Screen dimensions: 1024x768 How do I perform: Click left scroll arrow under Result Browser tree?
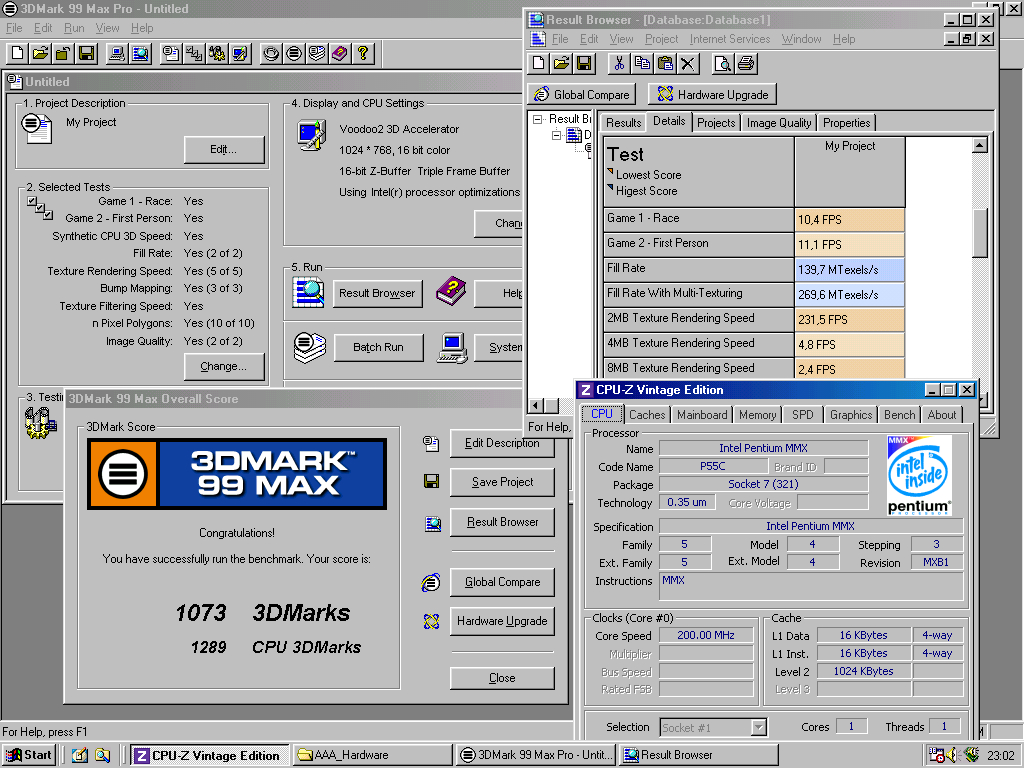point(536,406)
